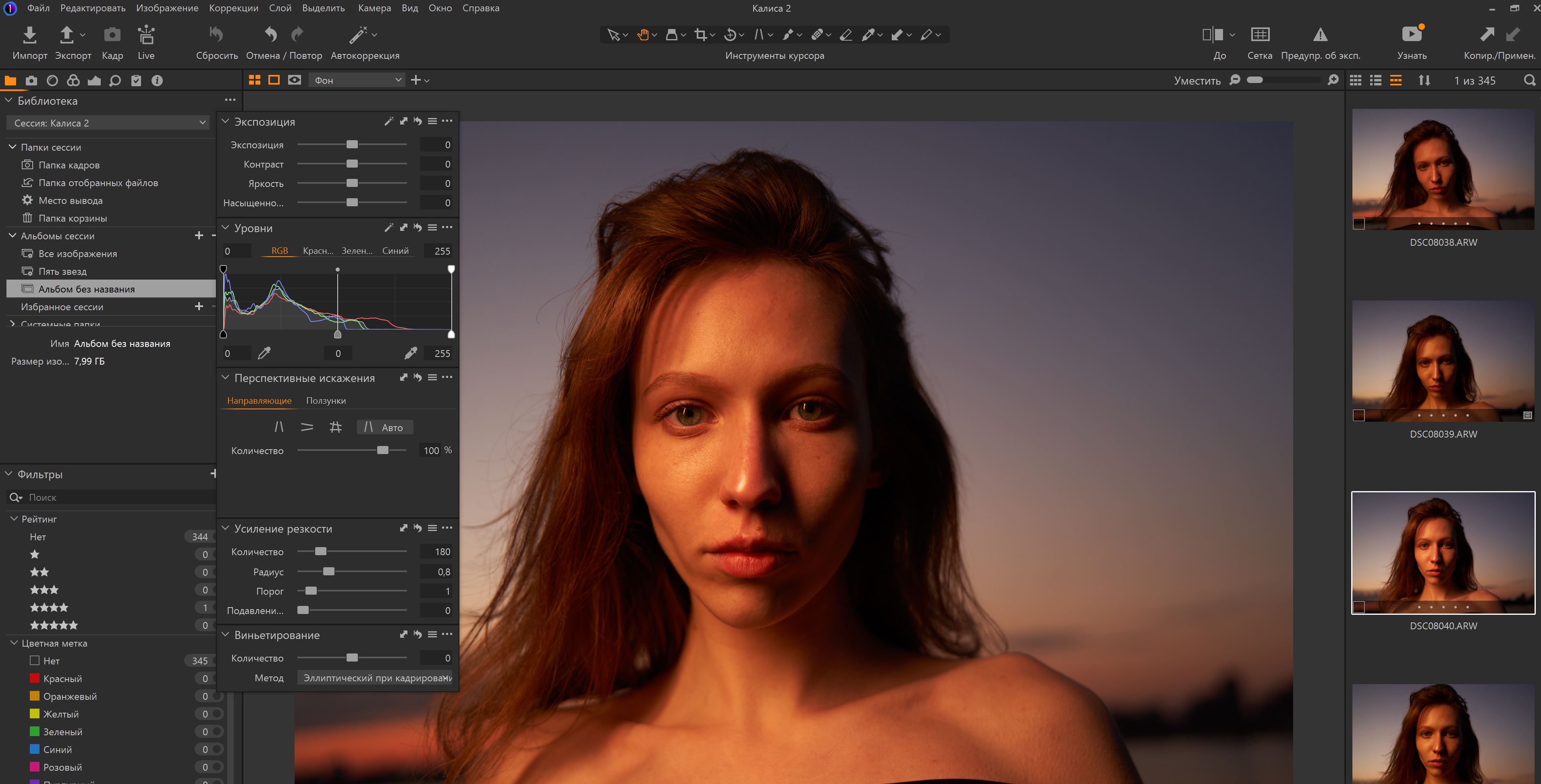Click the Авто keystone button
The image size is (1541, 784).
(385, 427)
